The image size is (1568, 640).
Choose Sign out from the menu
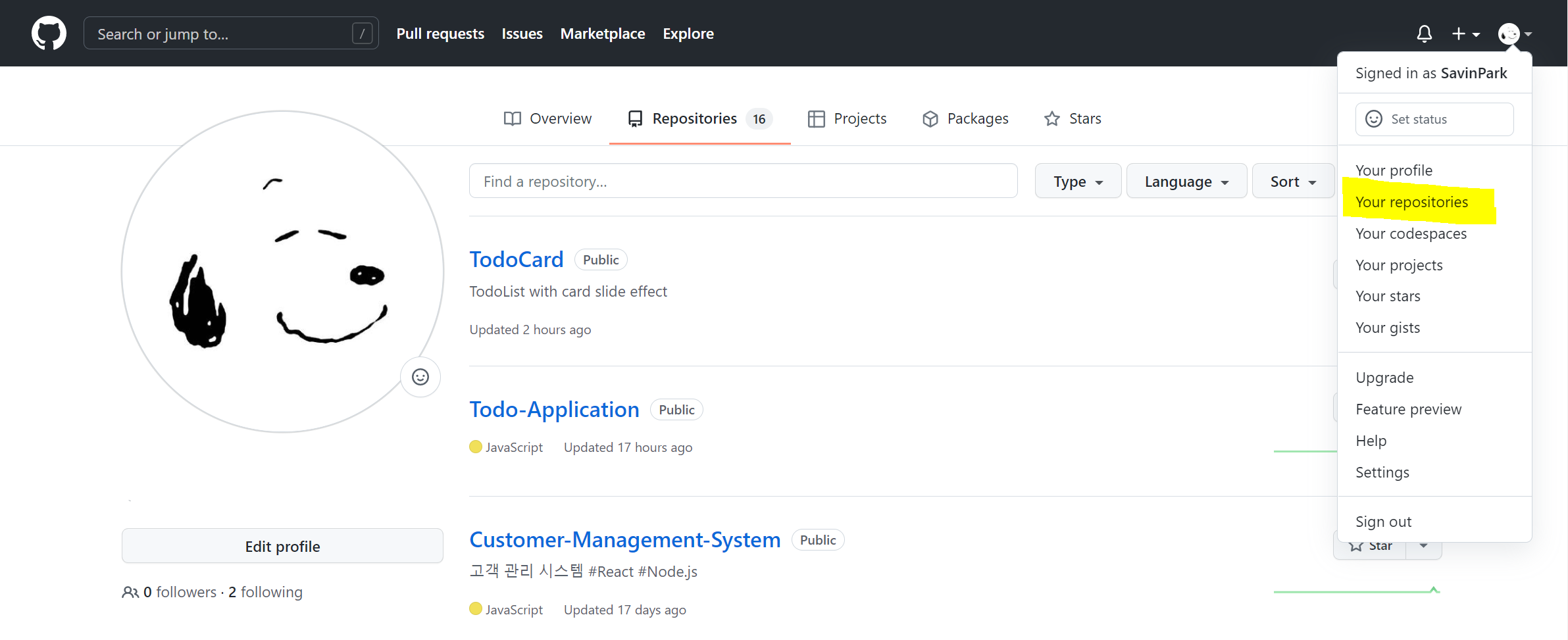[x=1383, y=521]
